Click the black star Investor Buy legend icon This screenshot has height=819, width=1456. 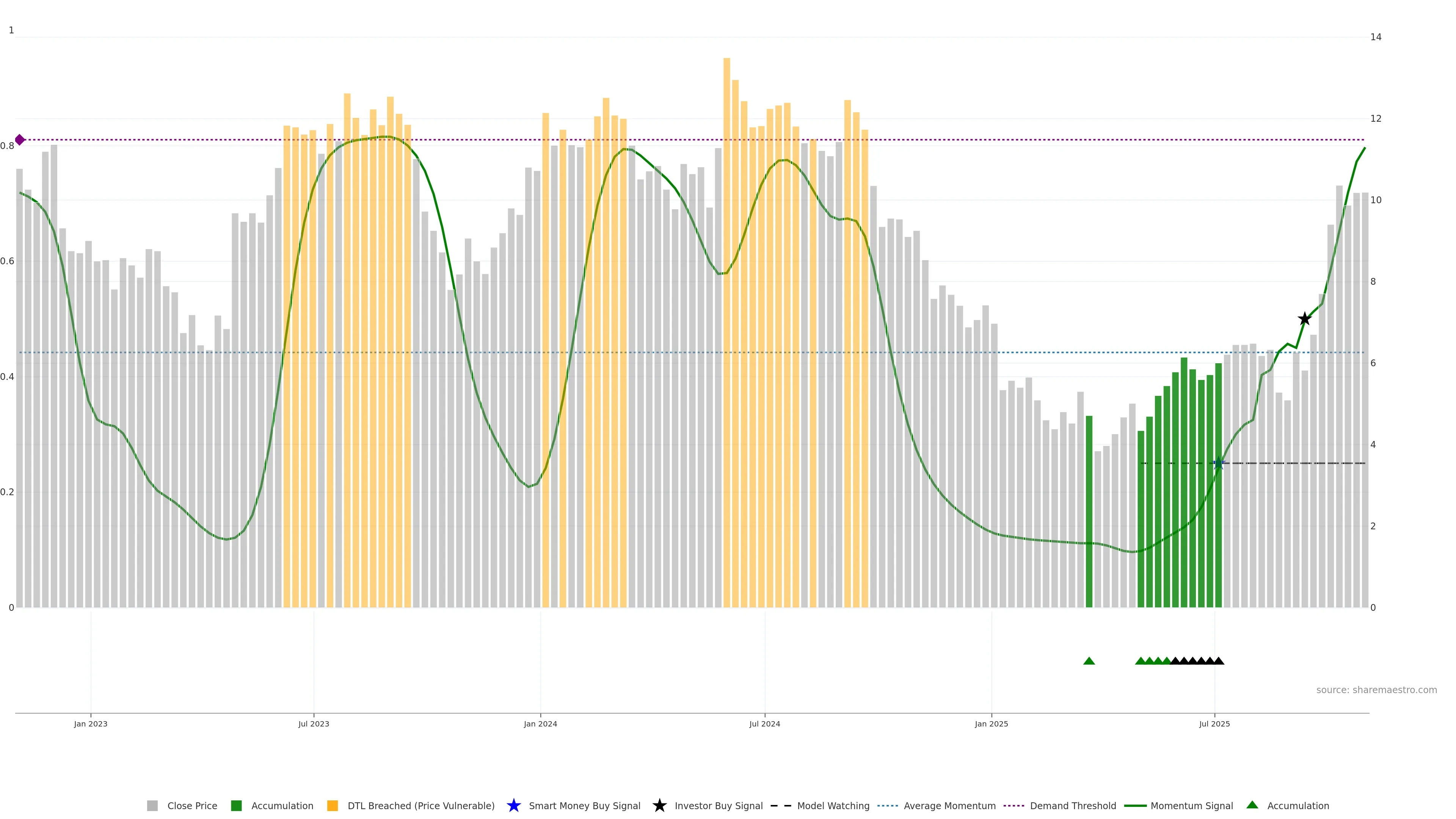click(659, 805)
